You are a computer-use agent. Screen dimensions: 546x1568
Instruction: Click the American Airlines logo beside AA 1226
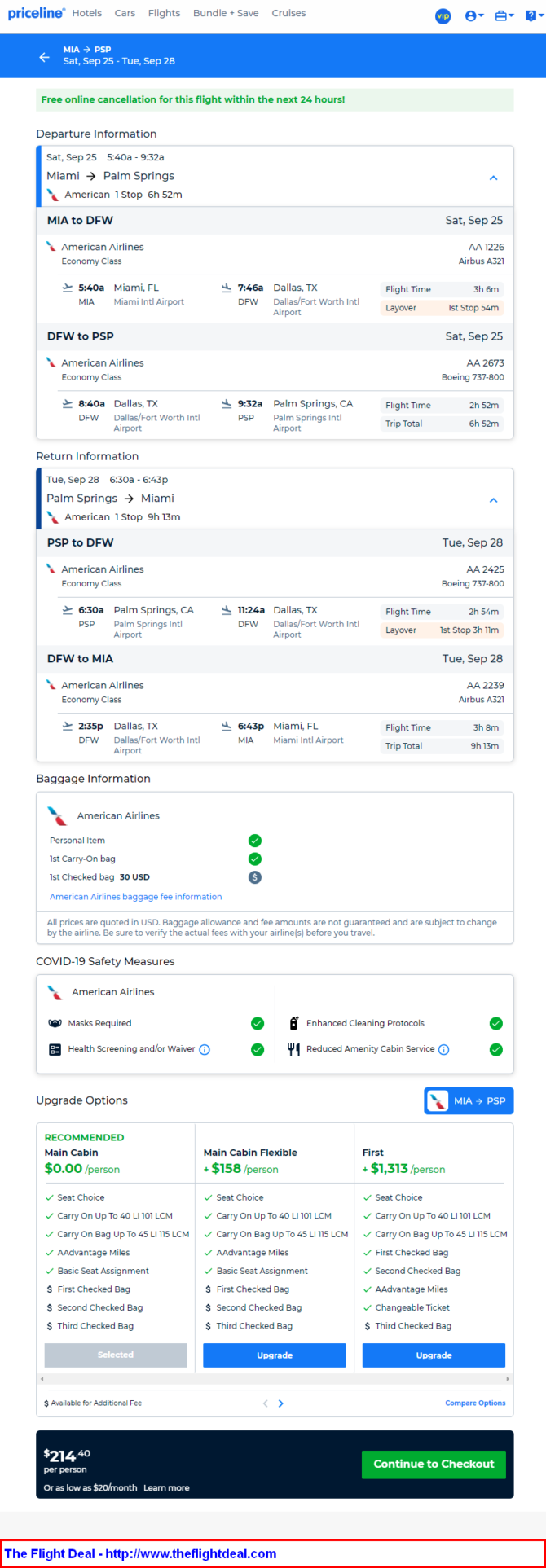[x=51, y=247]
